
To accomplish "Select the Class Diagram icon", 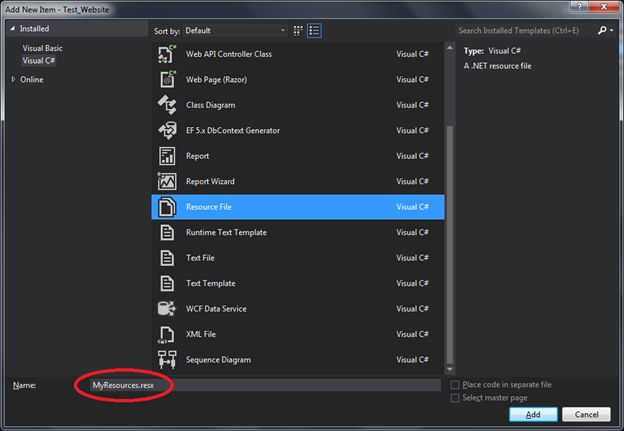I will [167, 105].
